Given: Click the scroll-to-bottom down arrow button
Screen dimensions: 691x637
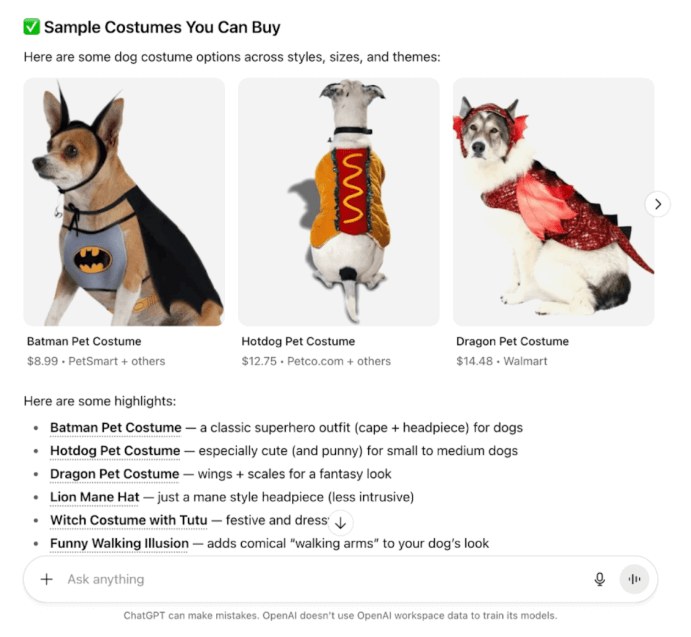Looking at the screenshot, I should (340, 523).
